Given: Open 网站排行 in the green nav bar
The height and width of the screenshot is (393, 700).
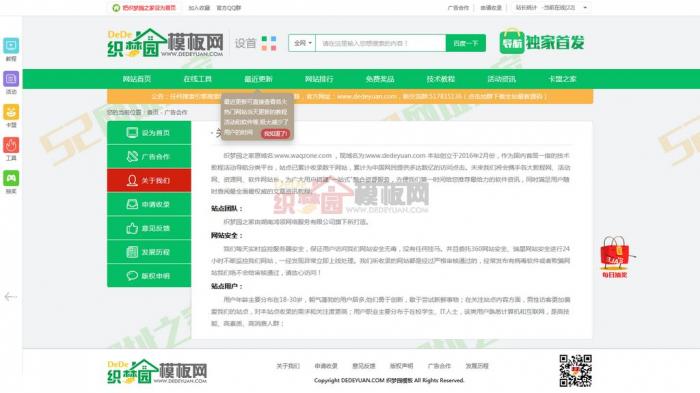Looking at the screenshot, I should coord(319,79).
